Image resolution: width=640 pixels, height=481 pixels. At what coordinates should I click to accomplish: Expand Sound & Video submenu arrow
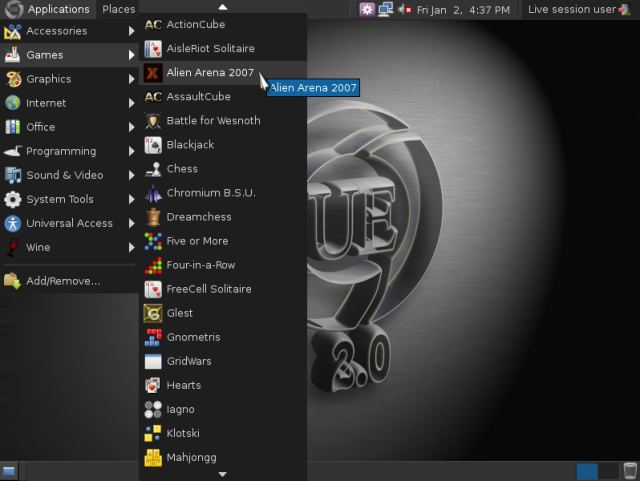tap(131, 176)
